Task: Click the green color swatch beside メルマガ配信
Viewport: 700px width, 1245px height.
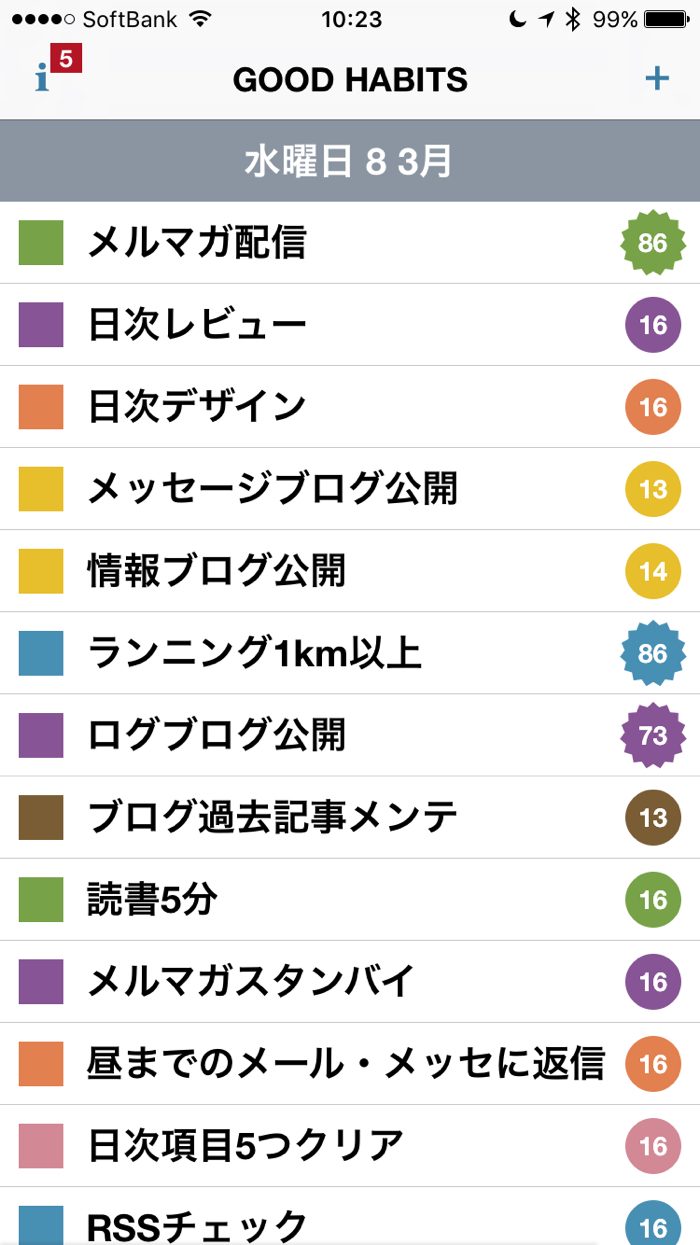Action: pos(41,243)
